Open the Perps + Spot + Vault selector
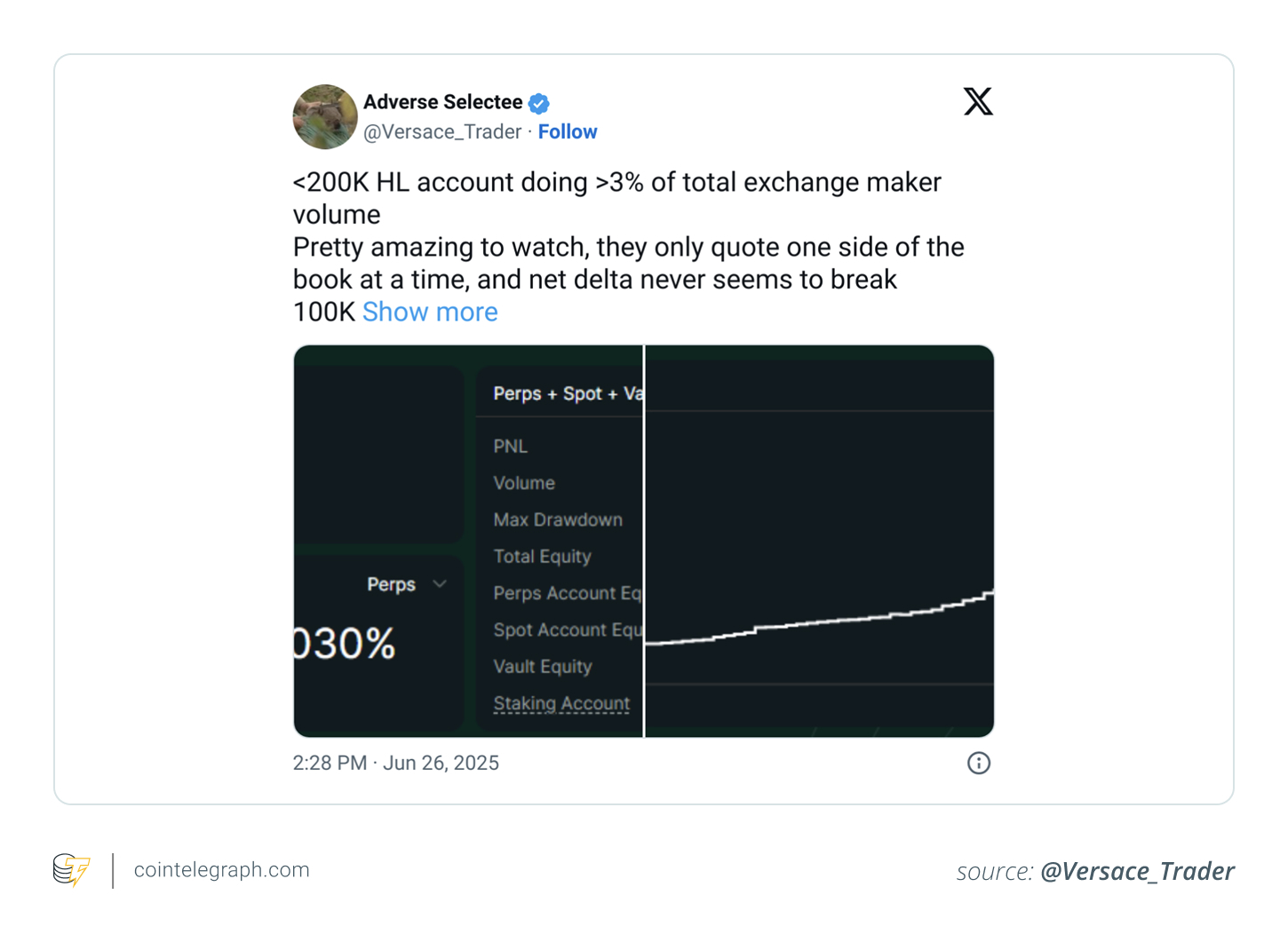The width and height of the screenshot is (1288, 942). [x=568, y=393]
